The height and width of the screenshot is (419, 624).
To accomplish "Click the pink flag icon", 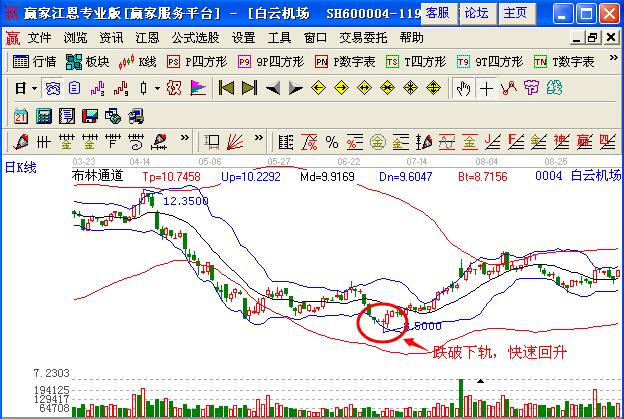I will (198, 88).
